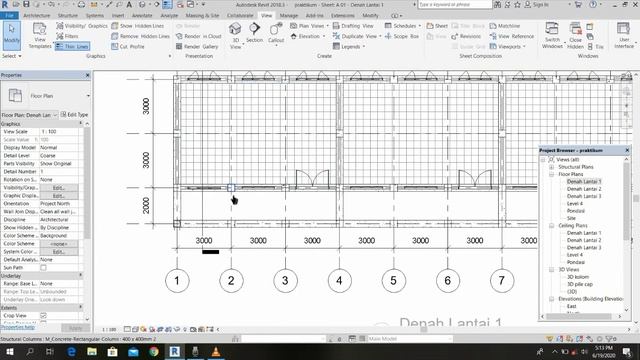Toggle Crop View checkbox
This screenshot has height=360, width=640.
pyautogui.click(x=43, y=316)
